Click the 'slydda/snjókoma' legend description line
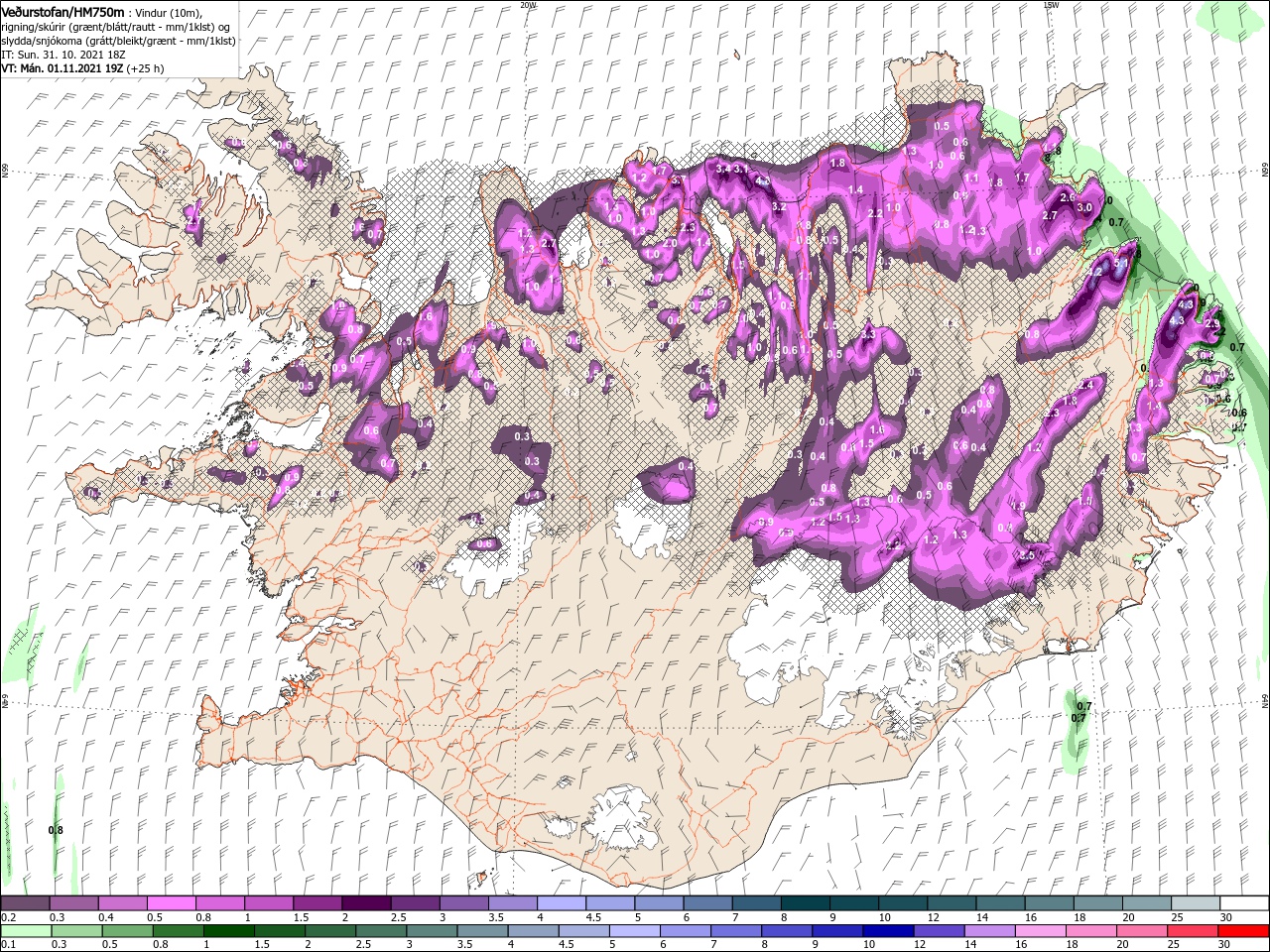The image size is (1270, 952). pos(118,41)
